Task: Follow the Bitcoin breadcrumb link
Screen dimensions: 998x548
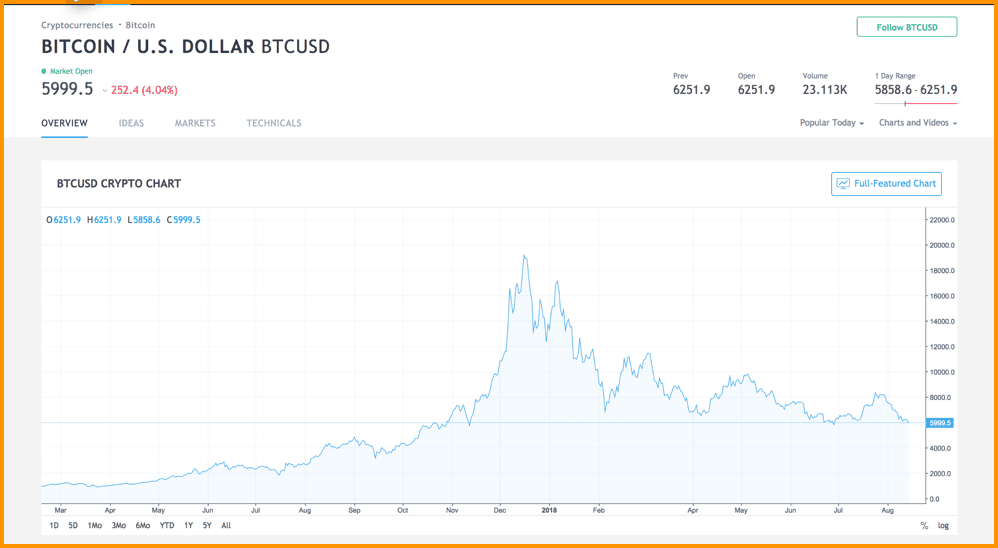Action: click(x=140, y=25)
